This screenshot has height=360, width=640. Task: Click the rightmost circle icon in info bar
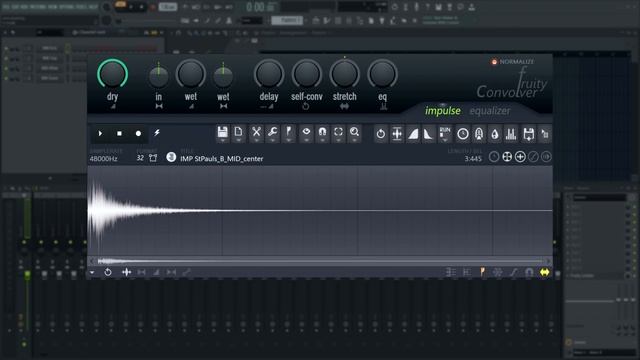click(x=546, y=157)
